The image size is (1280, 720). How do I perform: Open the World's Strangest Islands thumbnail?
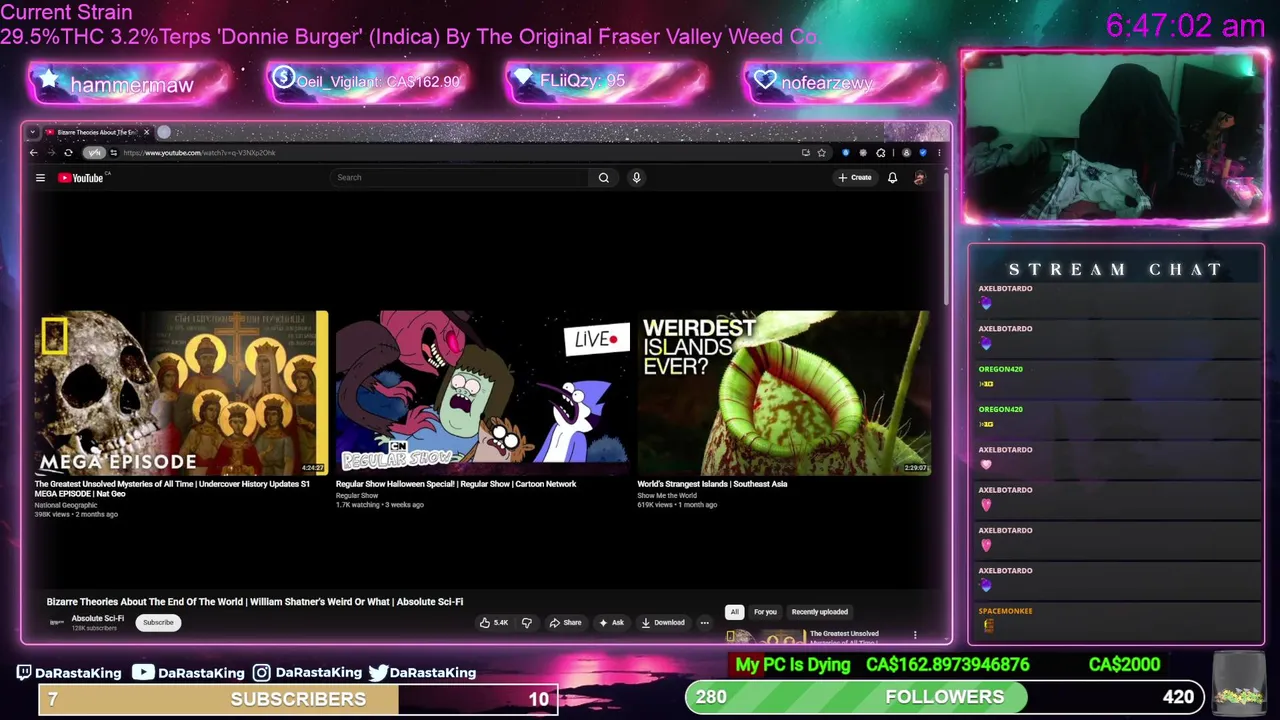click(784, 393)
